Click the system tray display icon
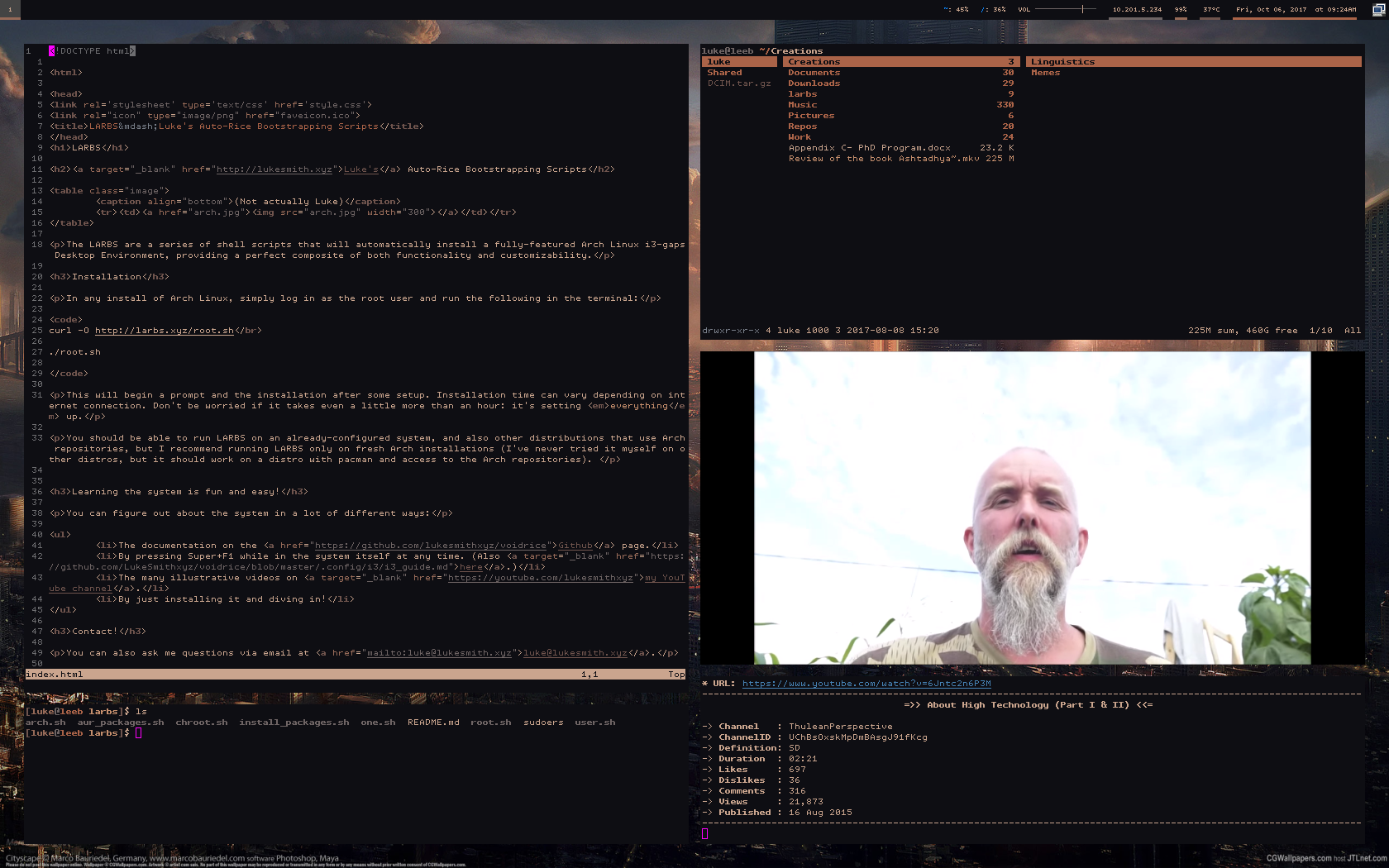The width and height of the screenshot is (1389, 868). tap(1378, 10)
